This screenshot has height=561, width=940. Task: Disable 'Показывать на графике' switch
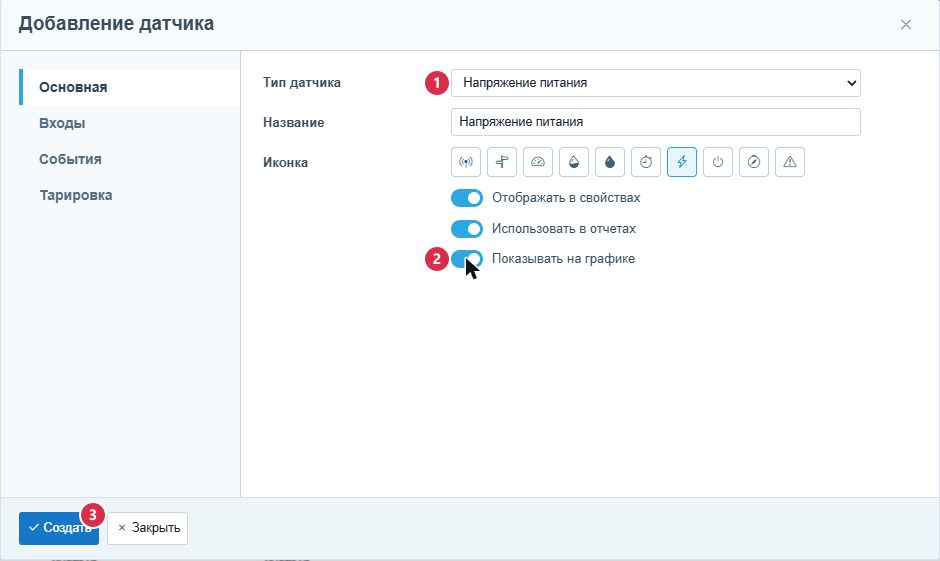tap(466, 259)
